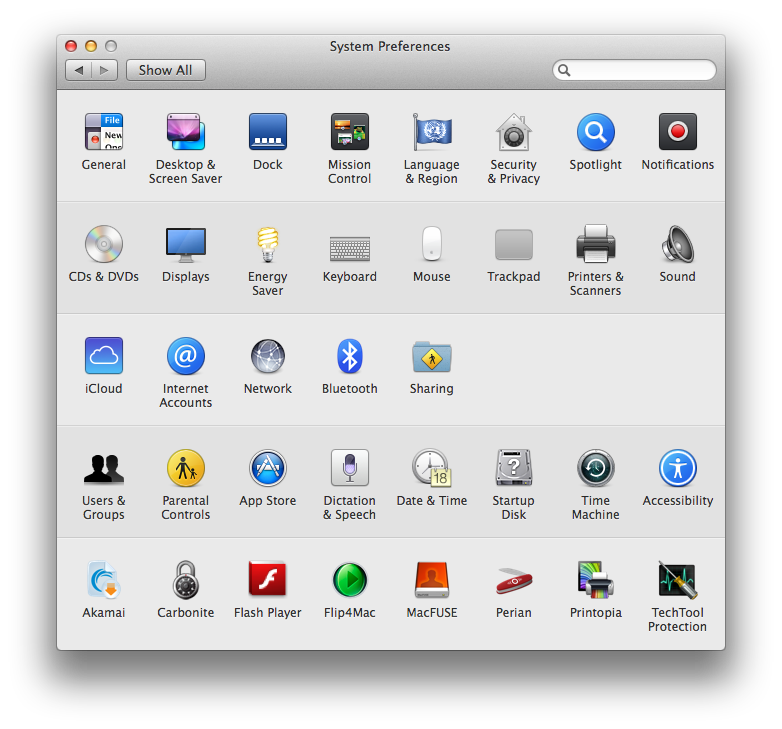The width and height of the screenshot is (782, 729).
Task: Click the search field in the toolbar
Action: (634, 70)
